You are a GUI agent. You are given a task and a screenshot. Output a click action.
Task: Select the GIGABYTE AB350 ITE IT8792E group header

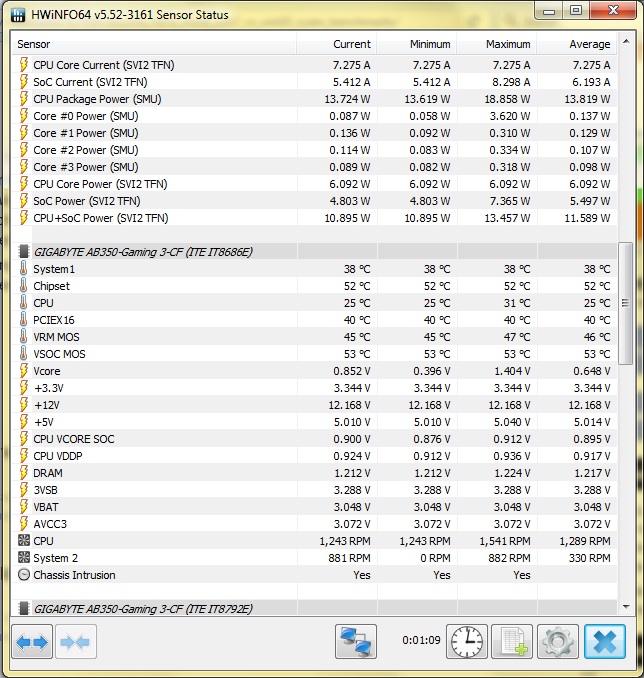[143, 609]
